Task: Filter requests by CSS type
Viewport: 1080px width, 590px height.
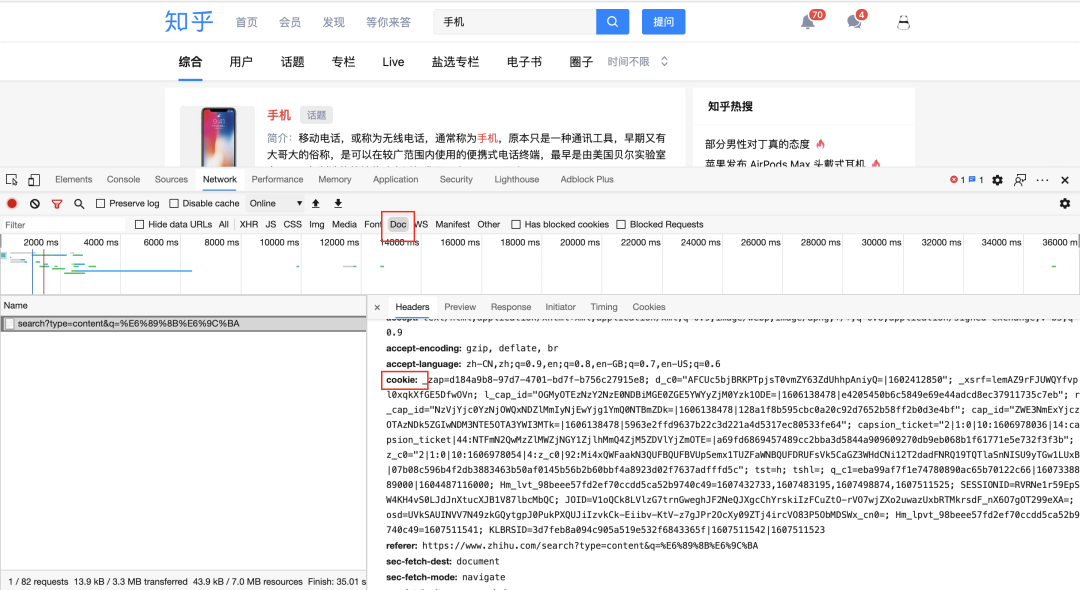Action: point(293,224)
